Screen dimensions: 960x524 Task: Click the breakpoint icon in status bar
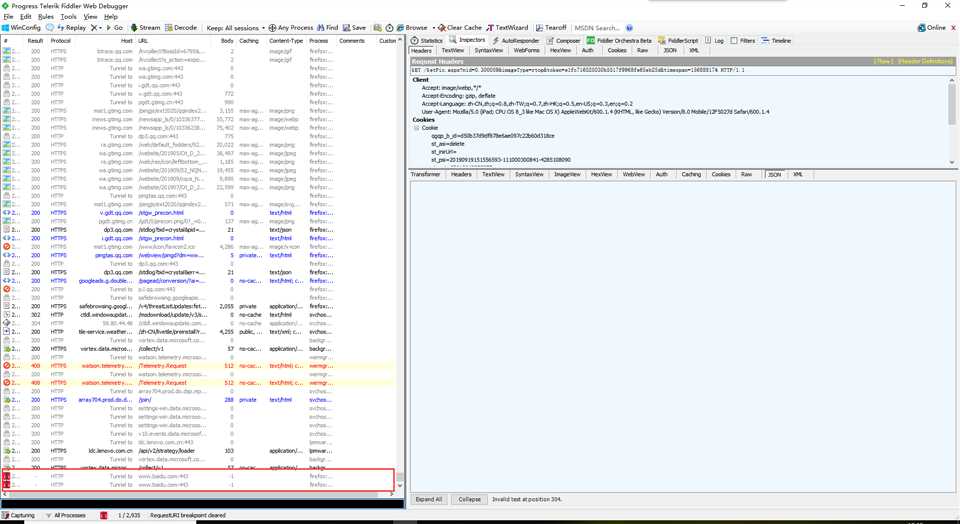coord(103,515)
